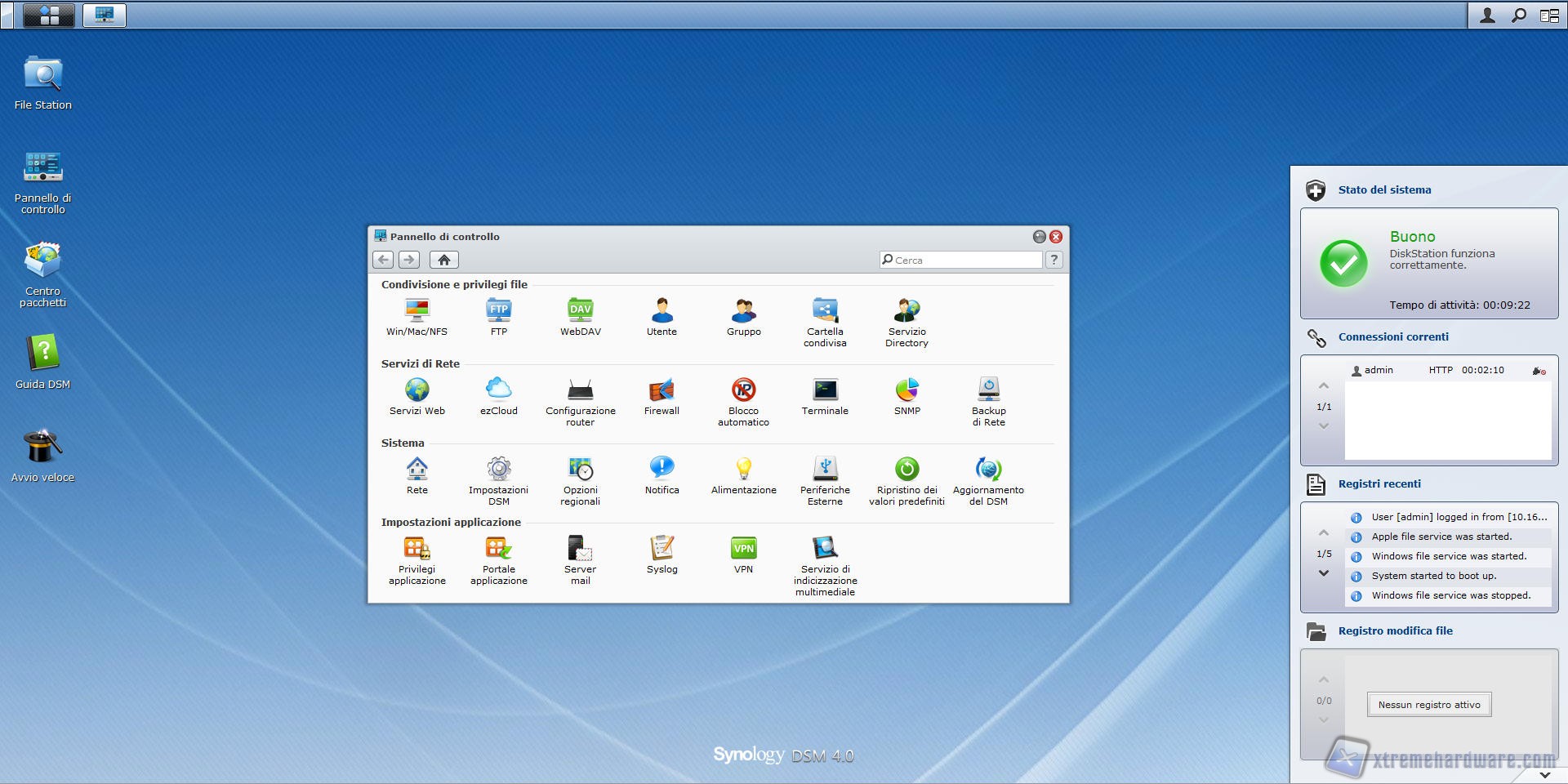Open Win/Mac/NFS file sharing settings
The width and height of the screenshot is (1568, 784).
416,311
